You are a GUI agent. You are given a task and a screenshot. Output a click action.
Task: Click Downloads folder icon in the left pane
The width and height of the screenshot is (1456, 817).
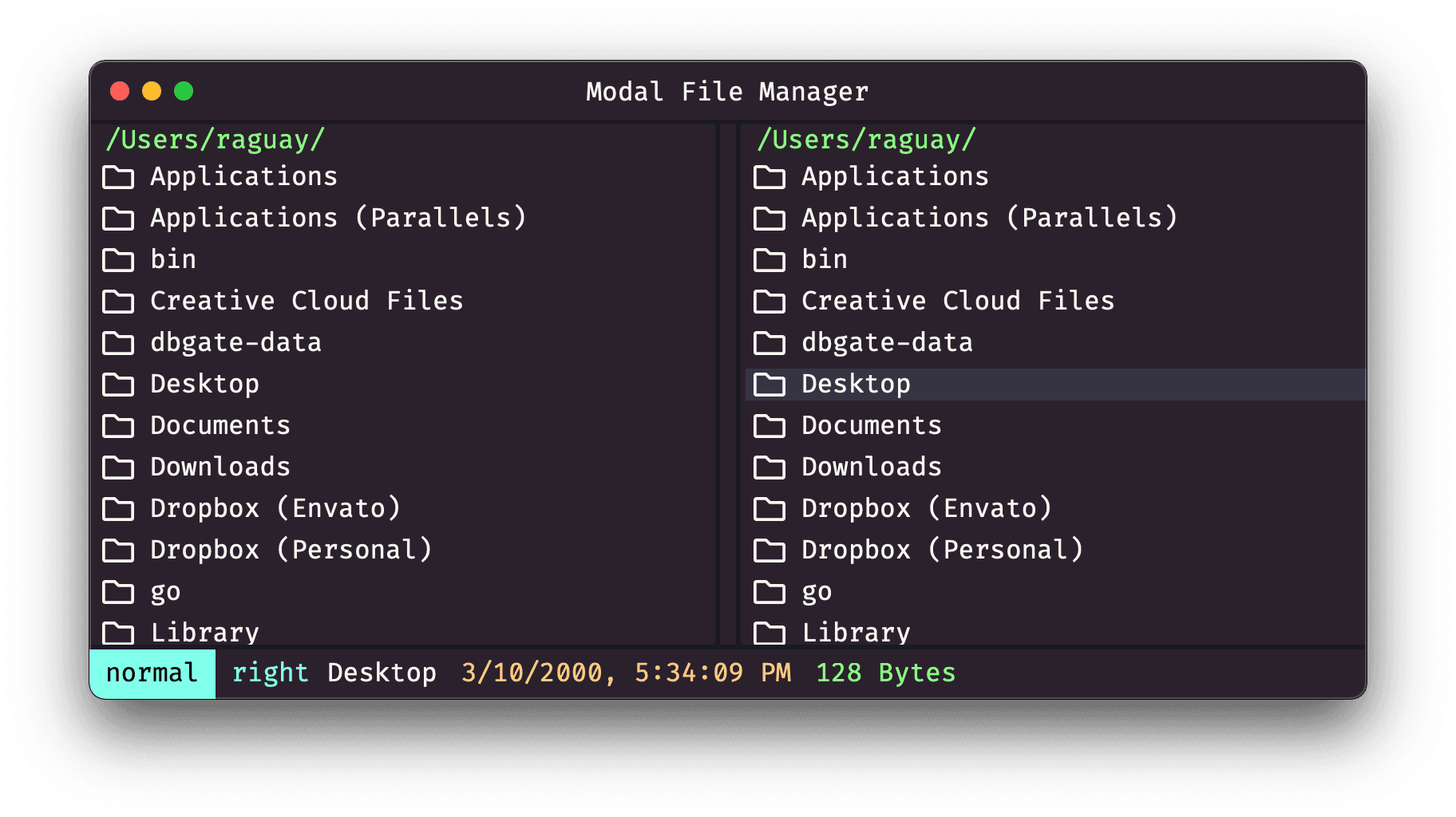118,468
